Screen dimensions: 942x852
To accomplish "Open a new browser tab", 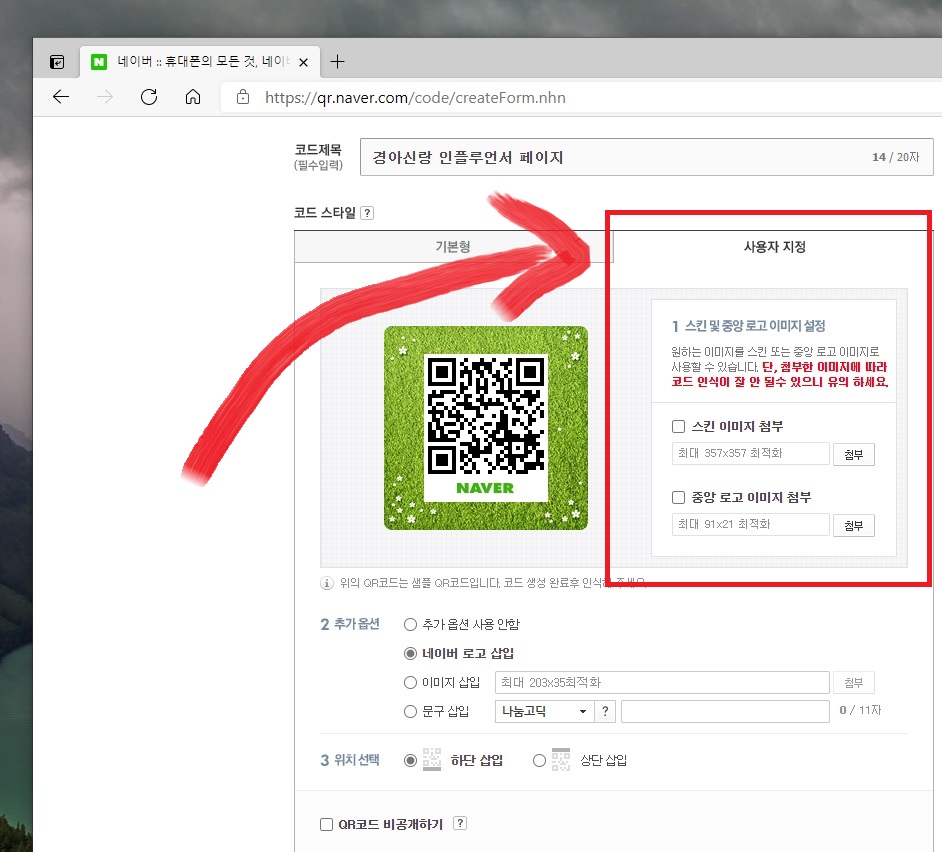I will 338,61.
